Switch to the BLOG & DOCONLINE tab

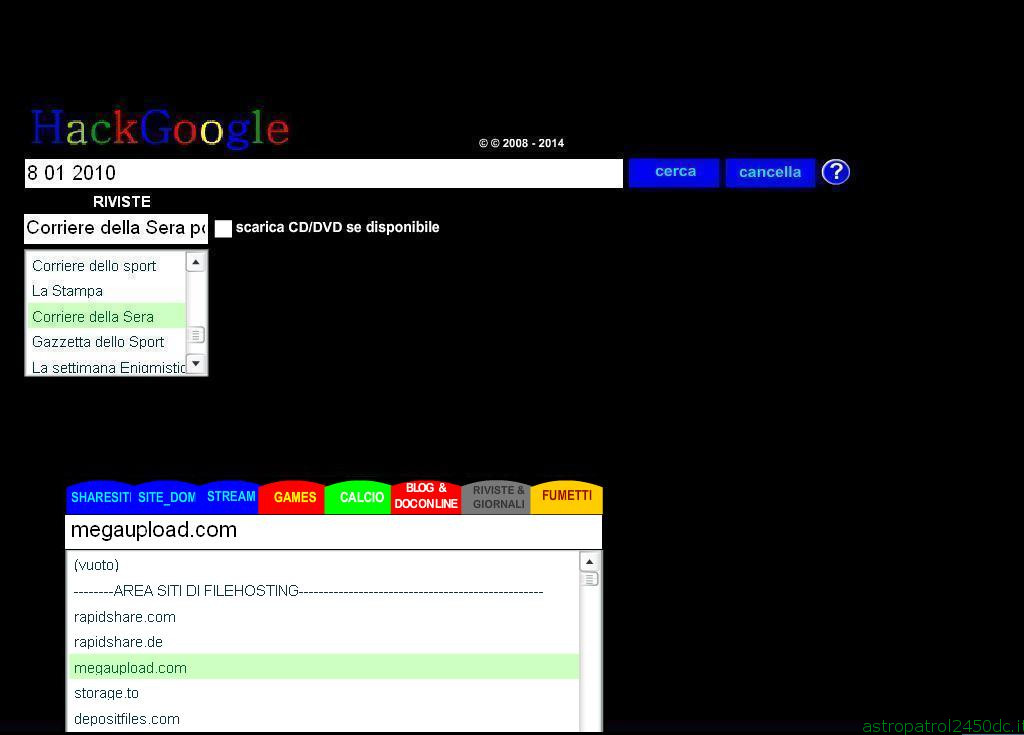(426, 497)
